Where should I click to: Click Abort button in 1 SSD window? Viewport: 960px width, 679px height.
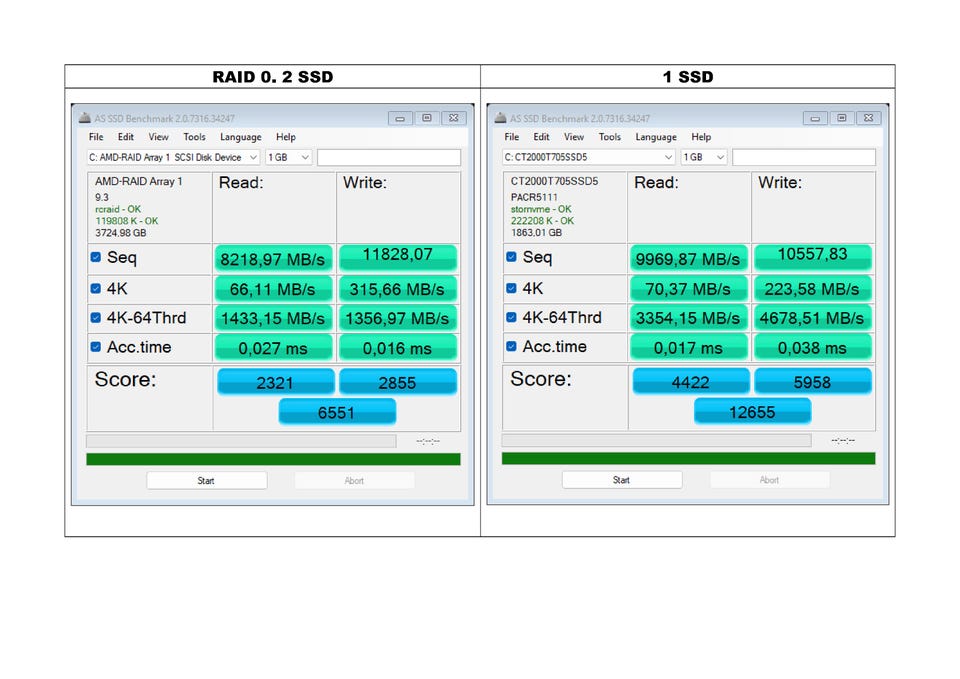(770, 480)
